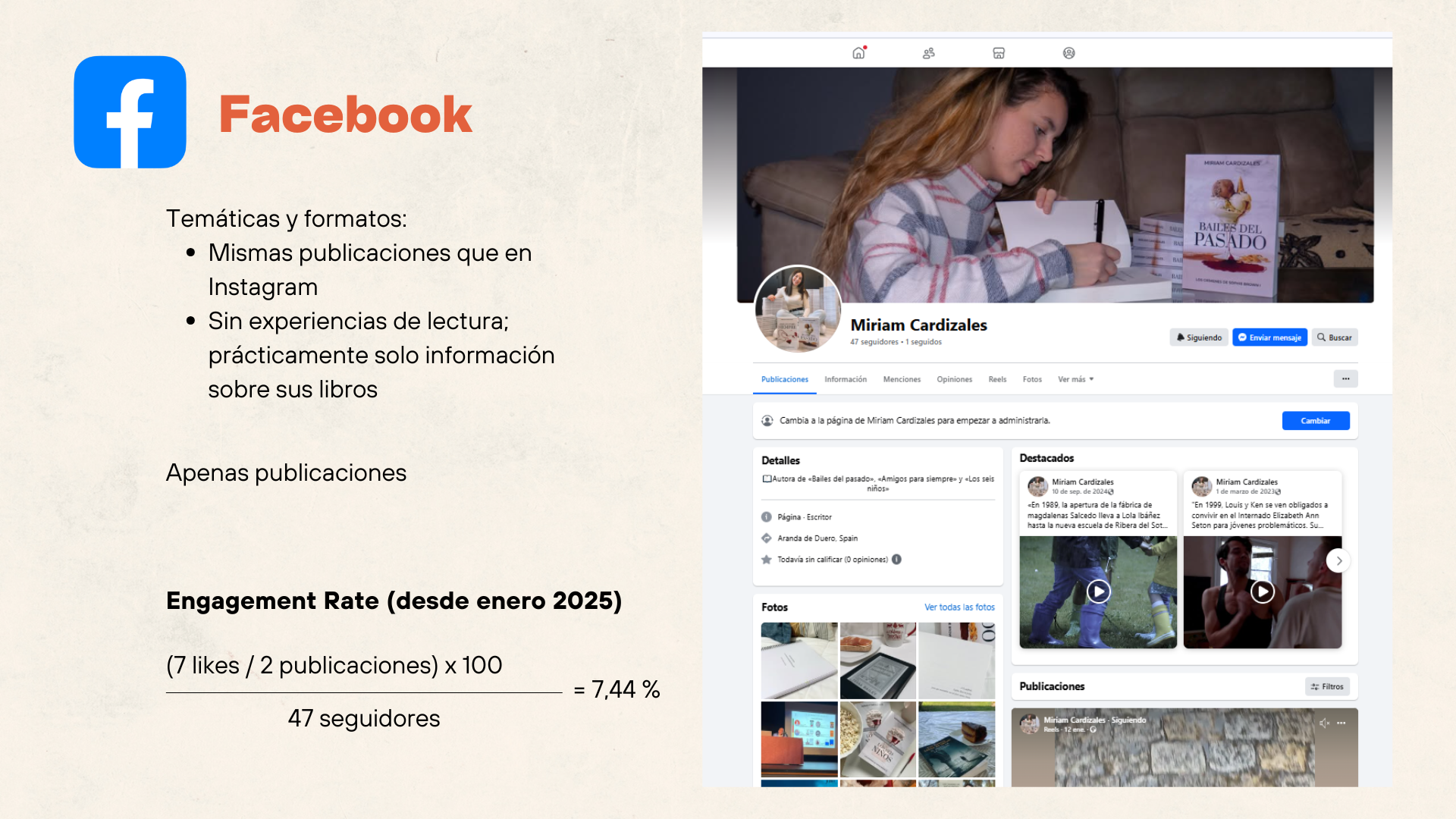Expand the Ver más dropdown
The height and width of the screenshot is (819, 1456).
1075,379
